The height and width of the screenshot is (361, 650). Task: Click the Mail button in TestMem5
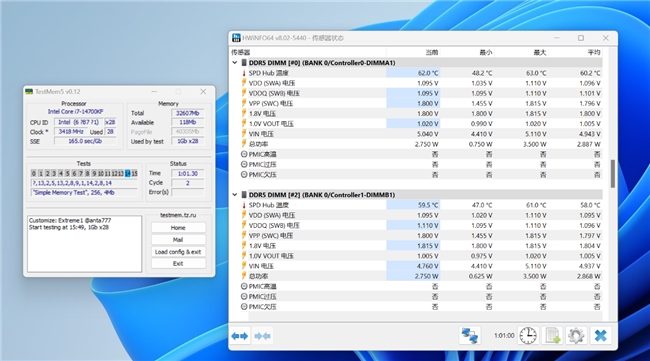pyautogui.click(x=178, y=240)
